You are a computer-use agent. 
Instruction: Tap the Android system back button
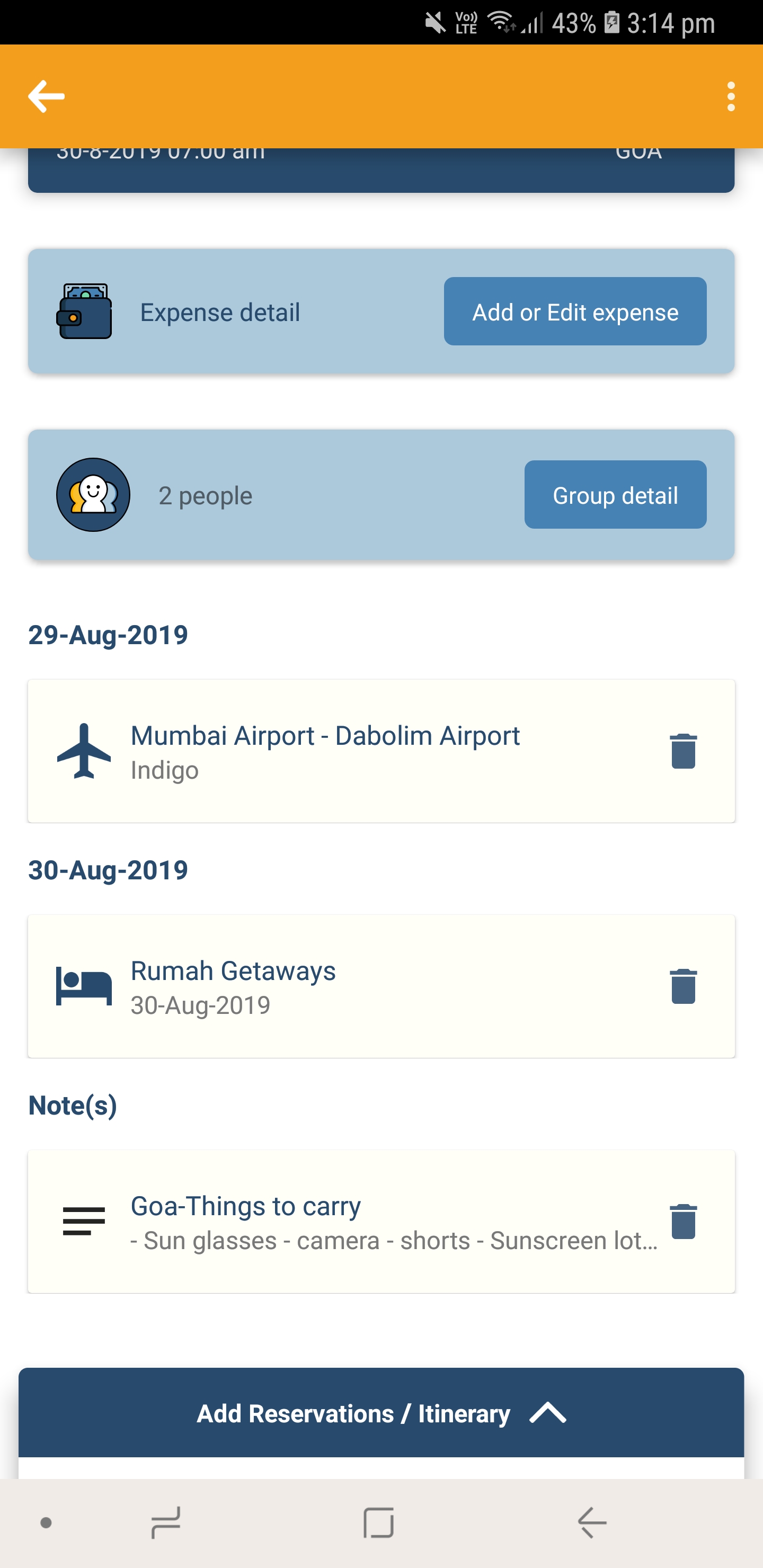coord(592,1523)
